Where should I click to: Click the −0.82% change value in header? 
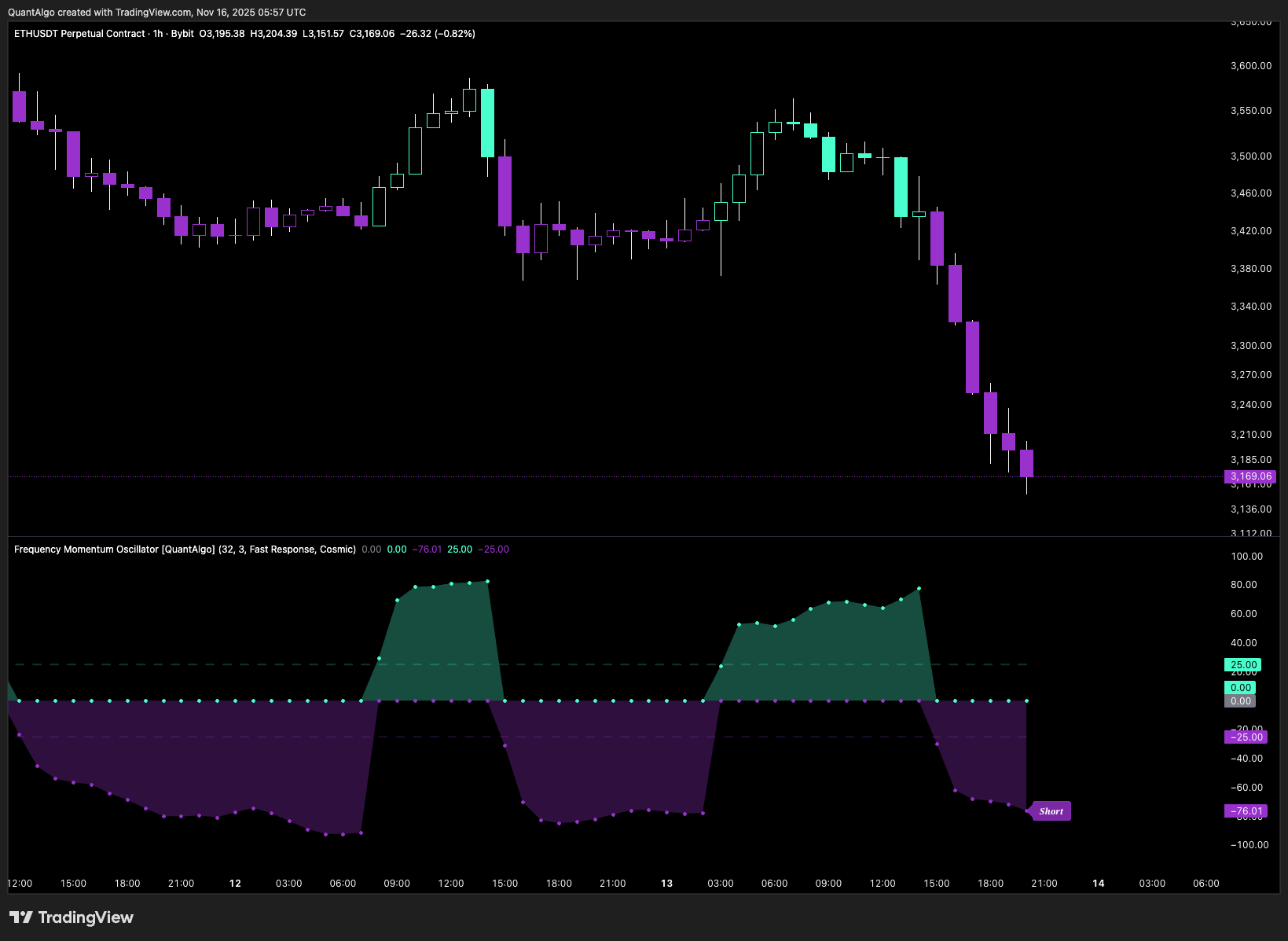456,34
